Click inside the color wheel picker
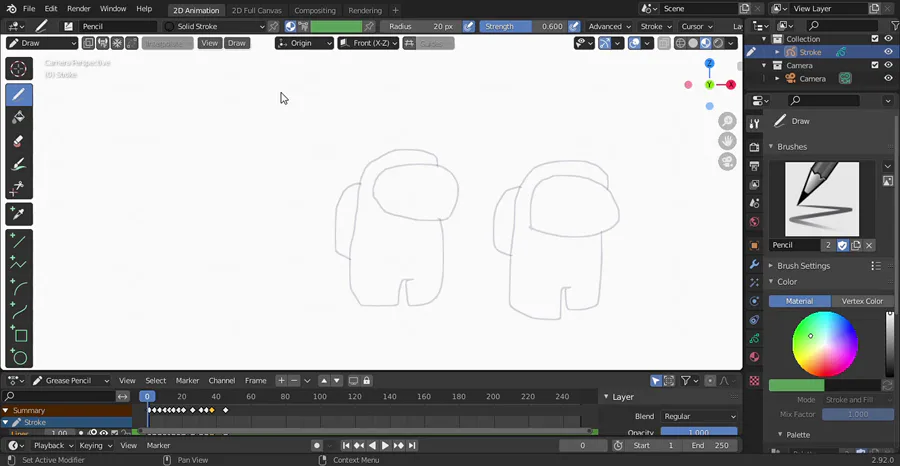Viewport: 900px width, 466px height. (x=825, y=344)
